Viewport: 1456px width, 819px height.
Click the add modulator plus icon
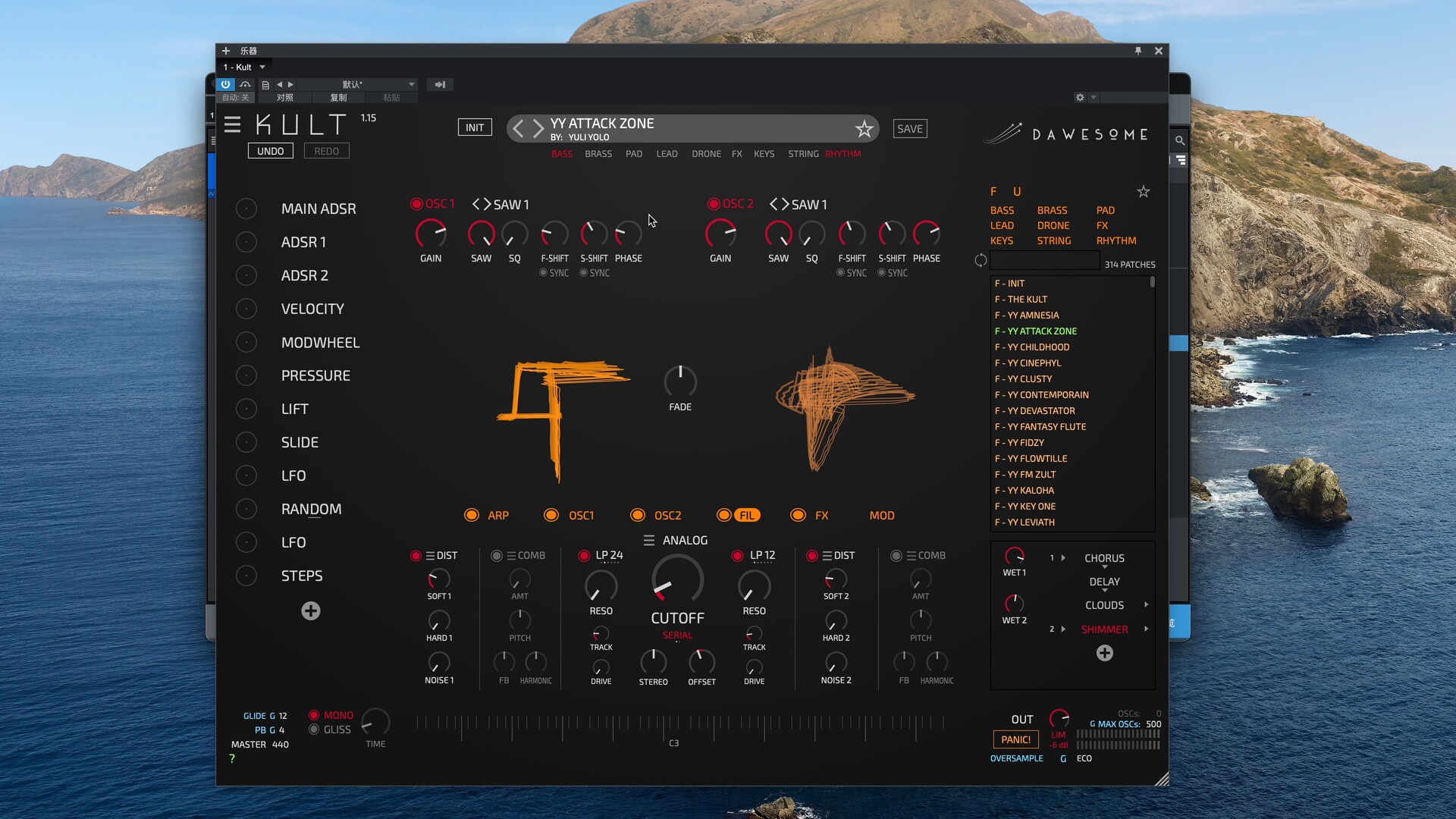pos(310,611)
